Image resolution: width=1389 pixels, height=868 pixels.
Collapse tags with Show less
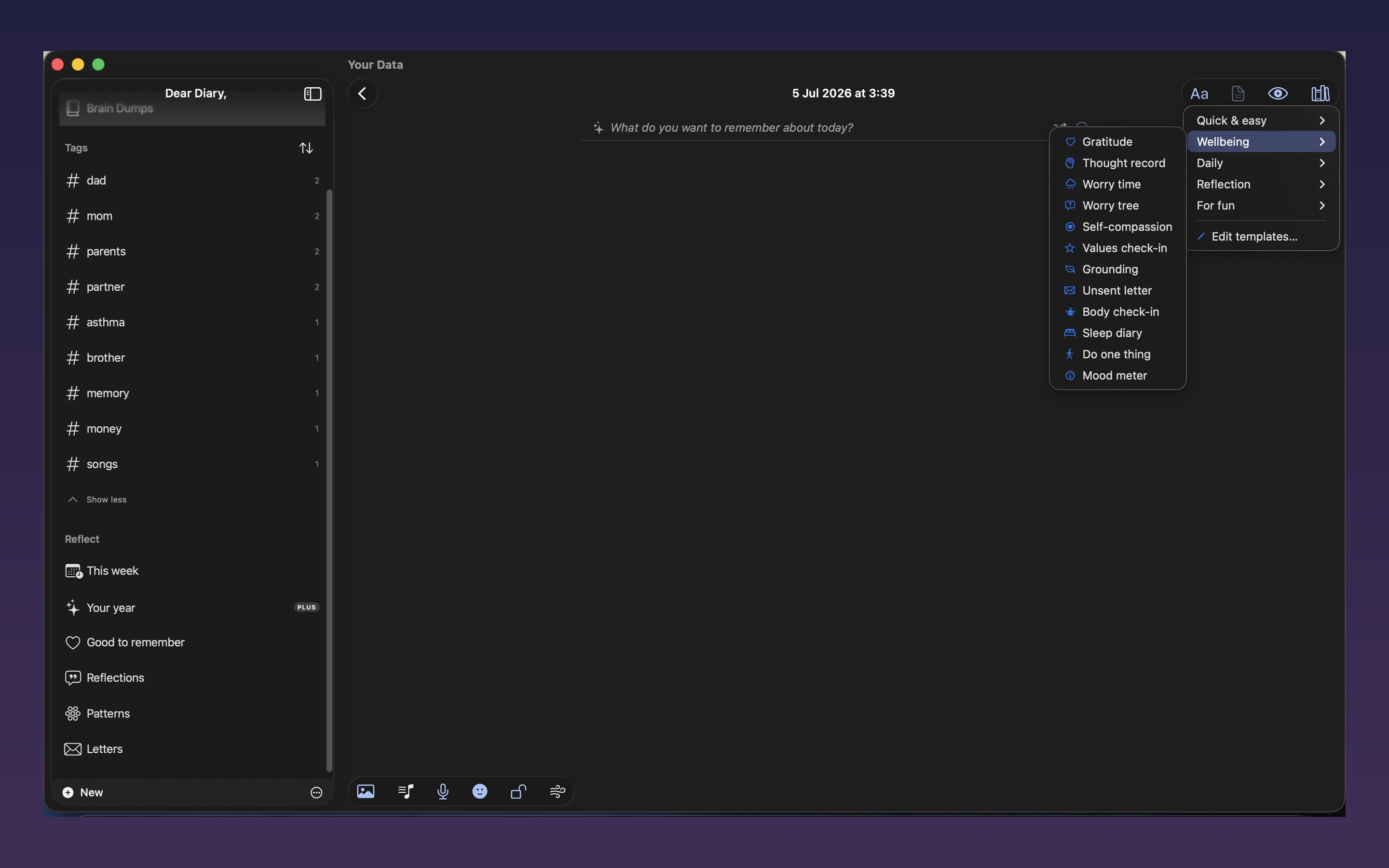click(97, 500)
